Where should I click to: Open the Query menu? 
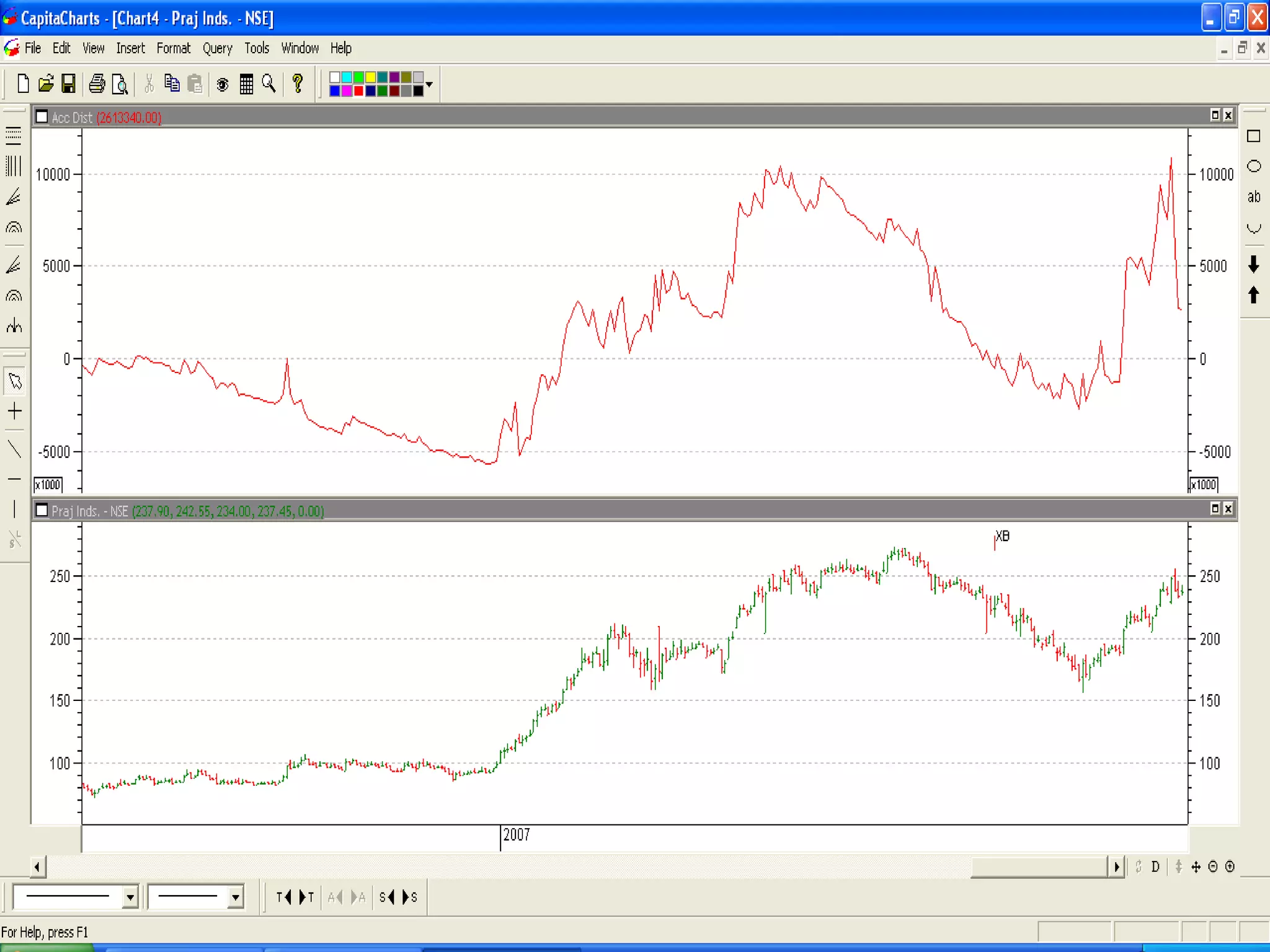coord(217,48)
